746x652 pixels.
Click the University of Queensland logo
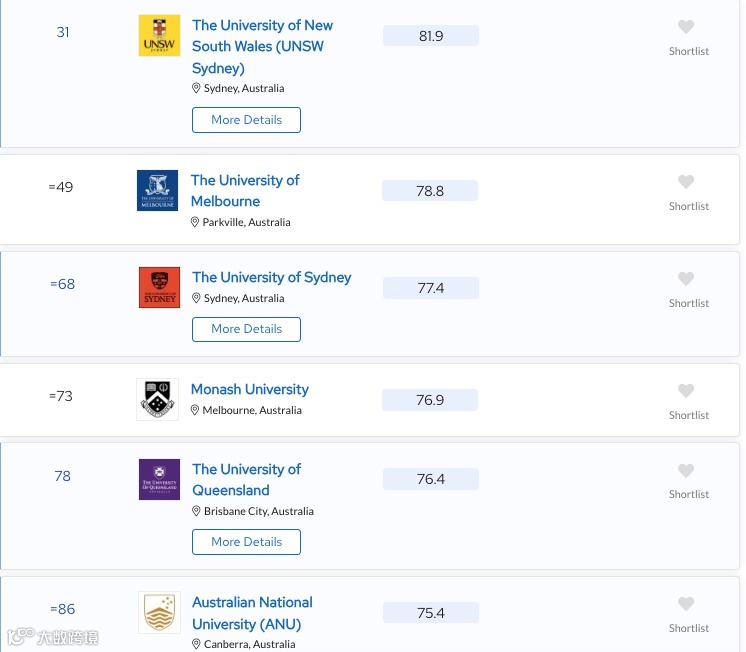point(159,480)
